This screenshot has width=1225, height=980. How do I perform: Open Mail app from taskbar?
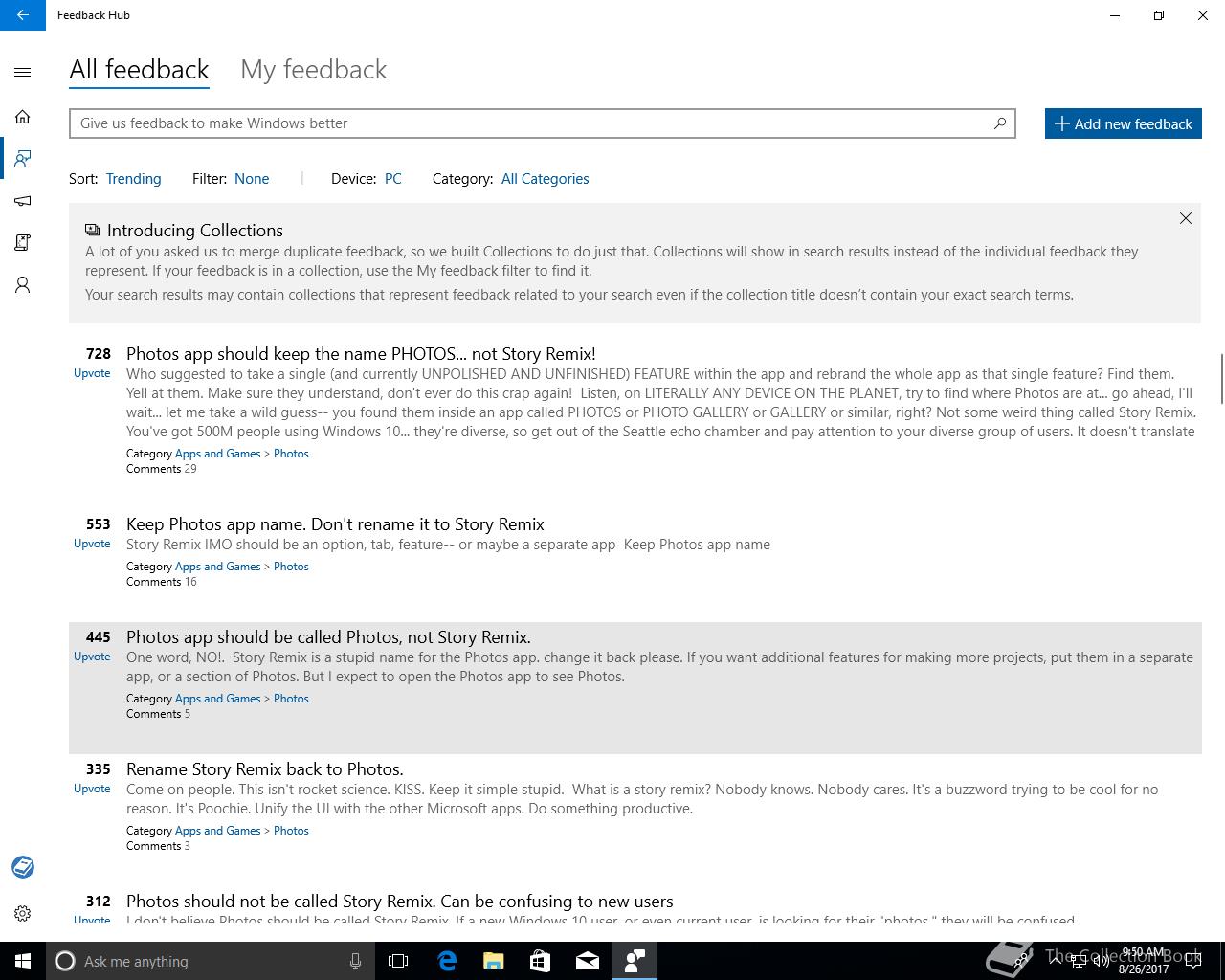tap(588, 961)
